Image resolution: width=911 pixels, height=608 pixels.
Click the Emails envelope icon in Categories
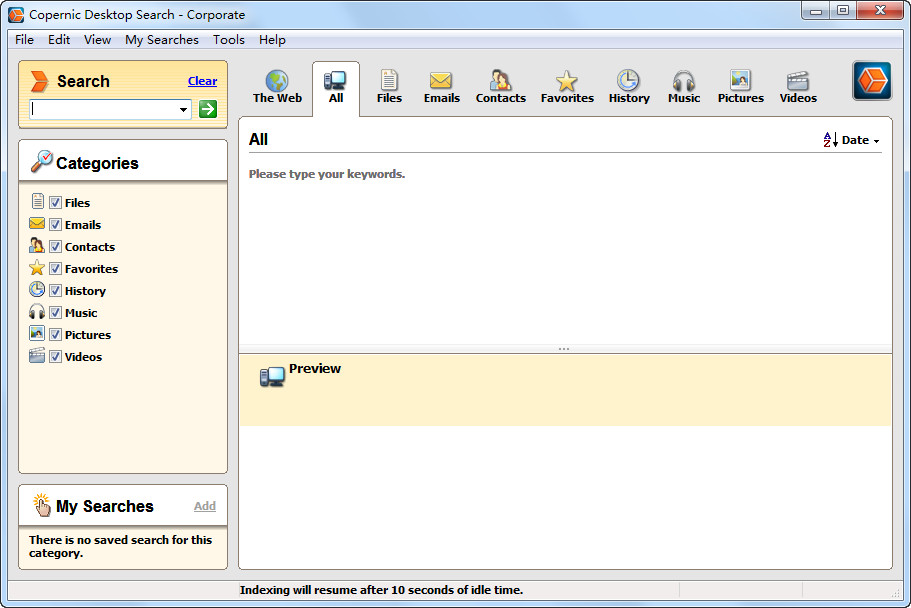point(37,223)
